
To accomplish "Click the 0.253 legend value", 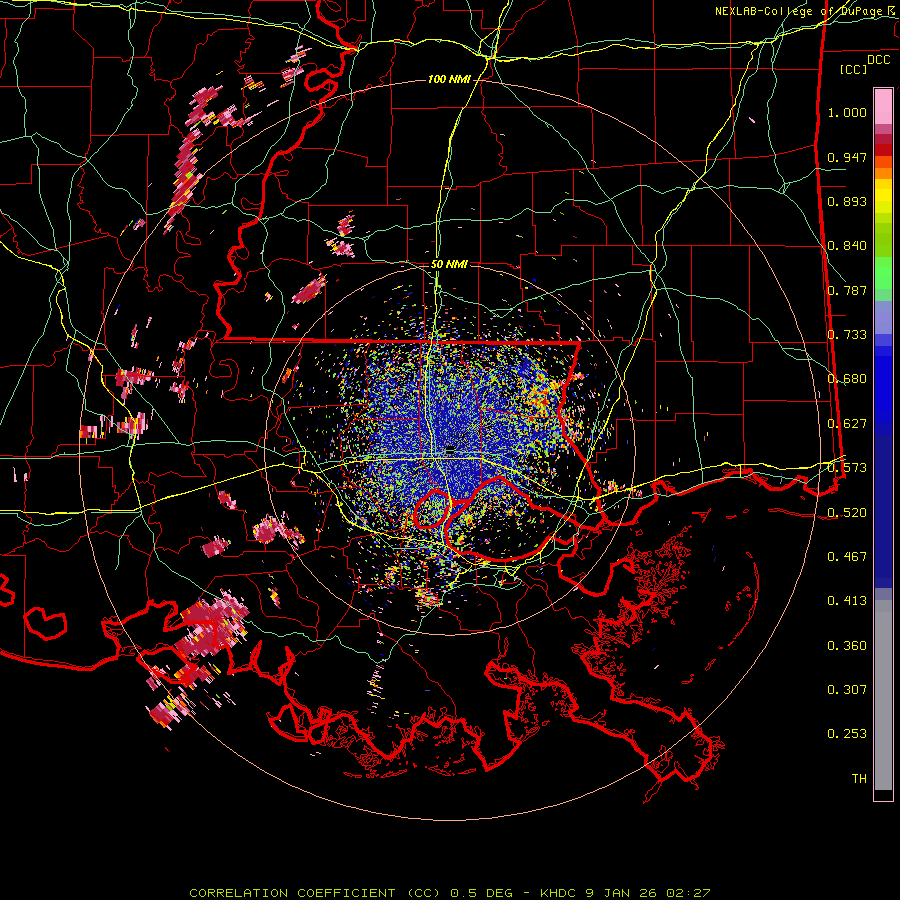I will pyautogui.click(x=847, y=734).
